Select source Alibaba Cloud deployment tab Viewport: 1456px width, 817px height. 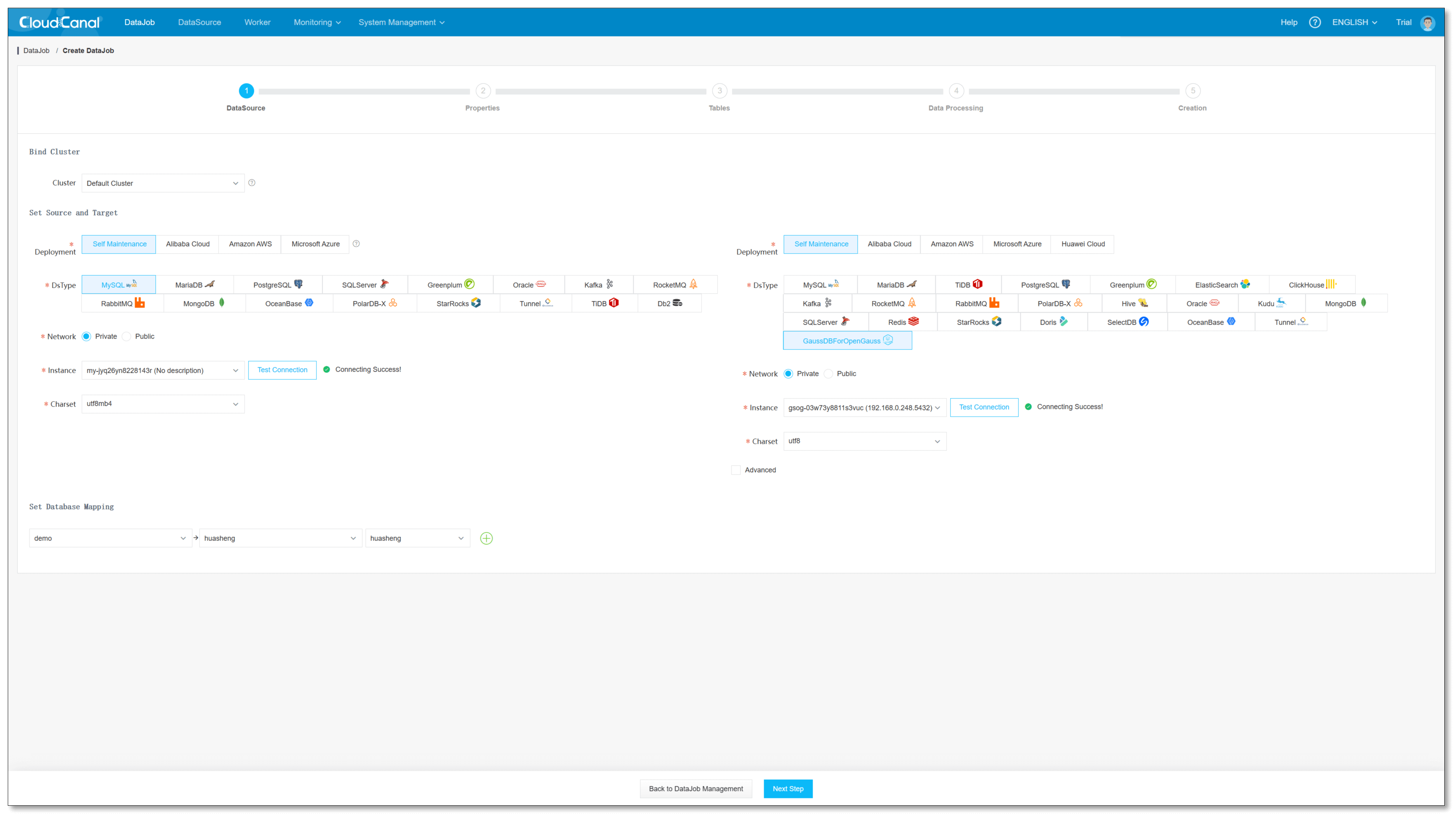pos(188,244)
